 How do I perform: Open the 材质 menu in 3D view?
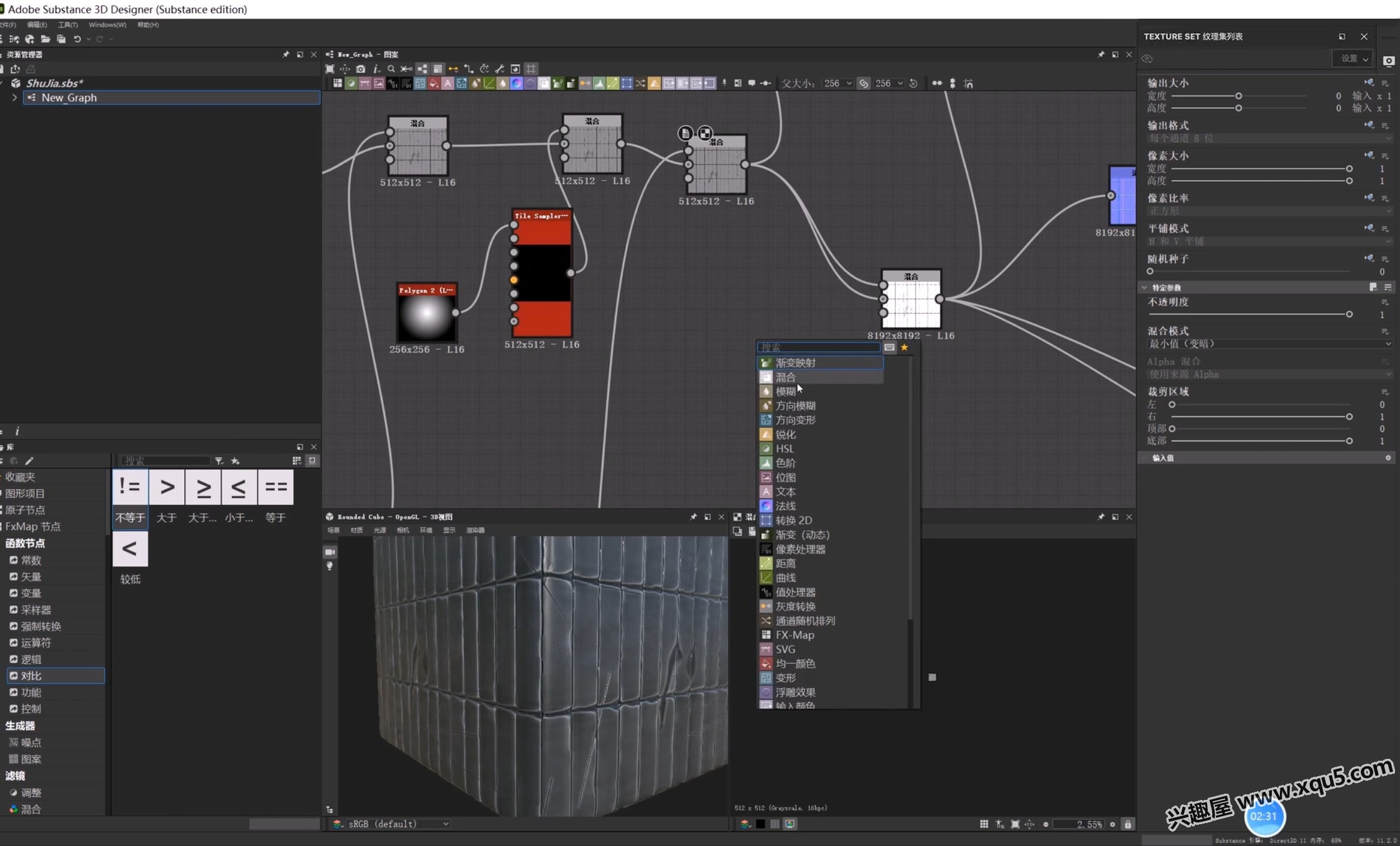(357, 530)
